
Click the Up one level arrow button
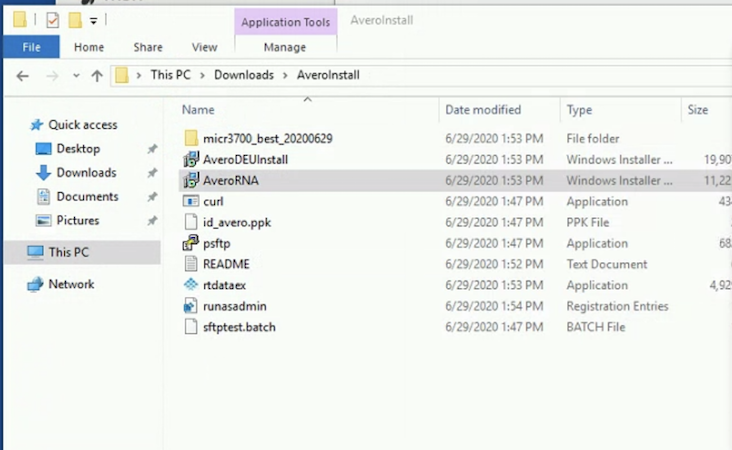click(97, 75)
